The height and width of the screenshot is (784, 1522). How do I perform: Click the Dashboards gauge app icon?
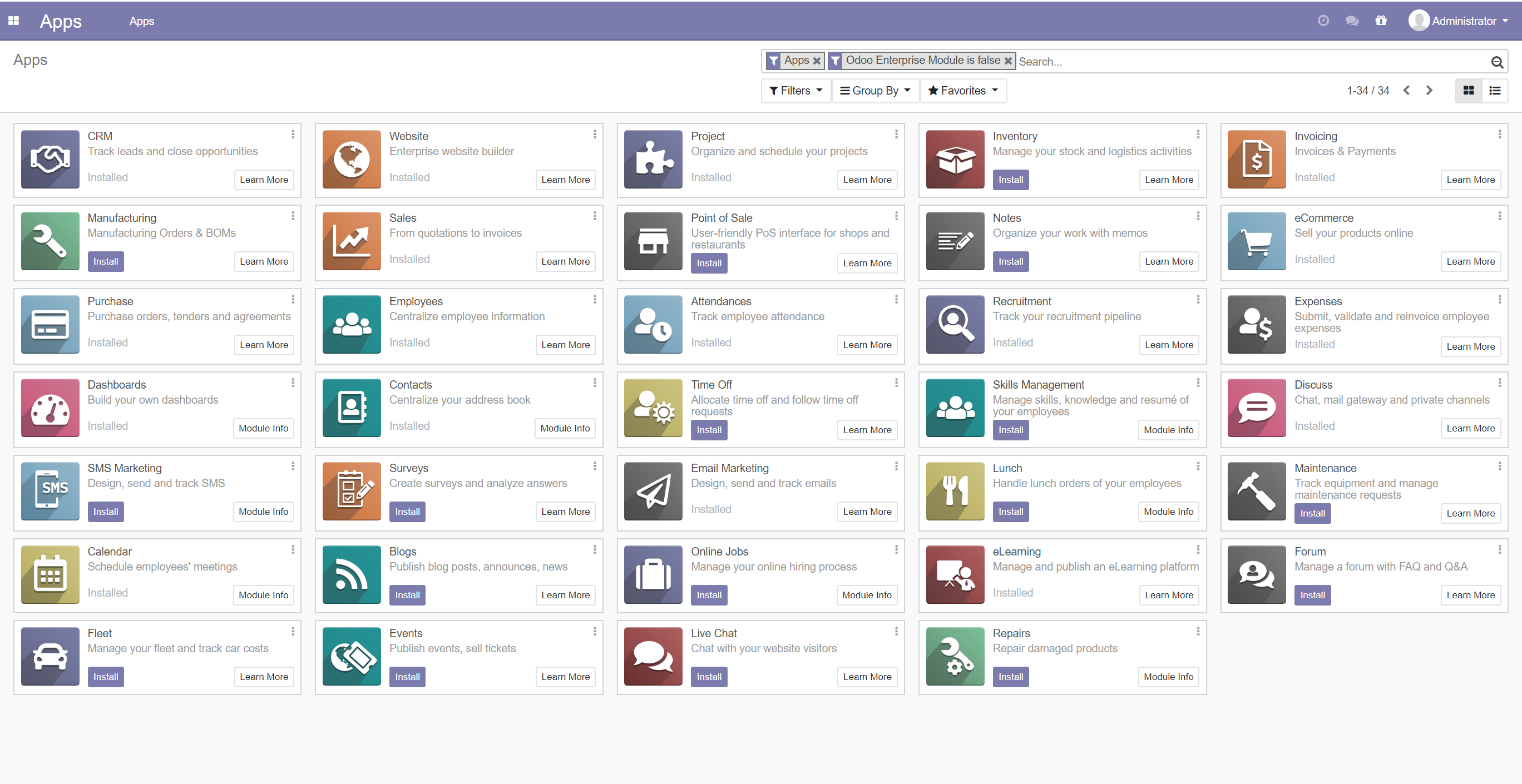(x=50, y=408)
